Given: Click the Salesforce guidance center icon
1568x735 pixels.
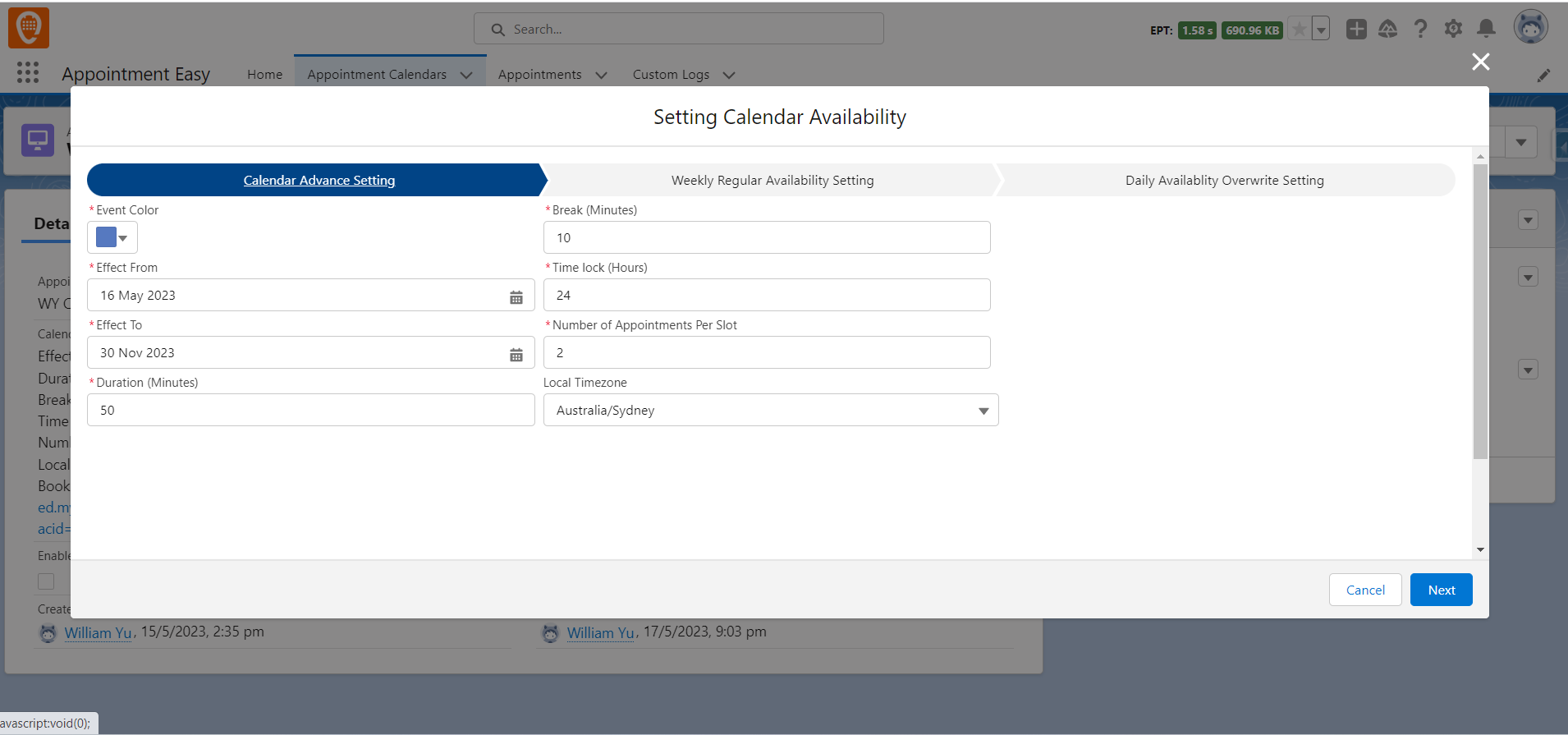Looking at the screenshot, I should (x=1387, y=29).
